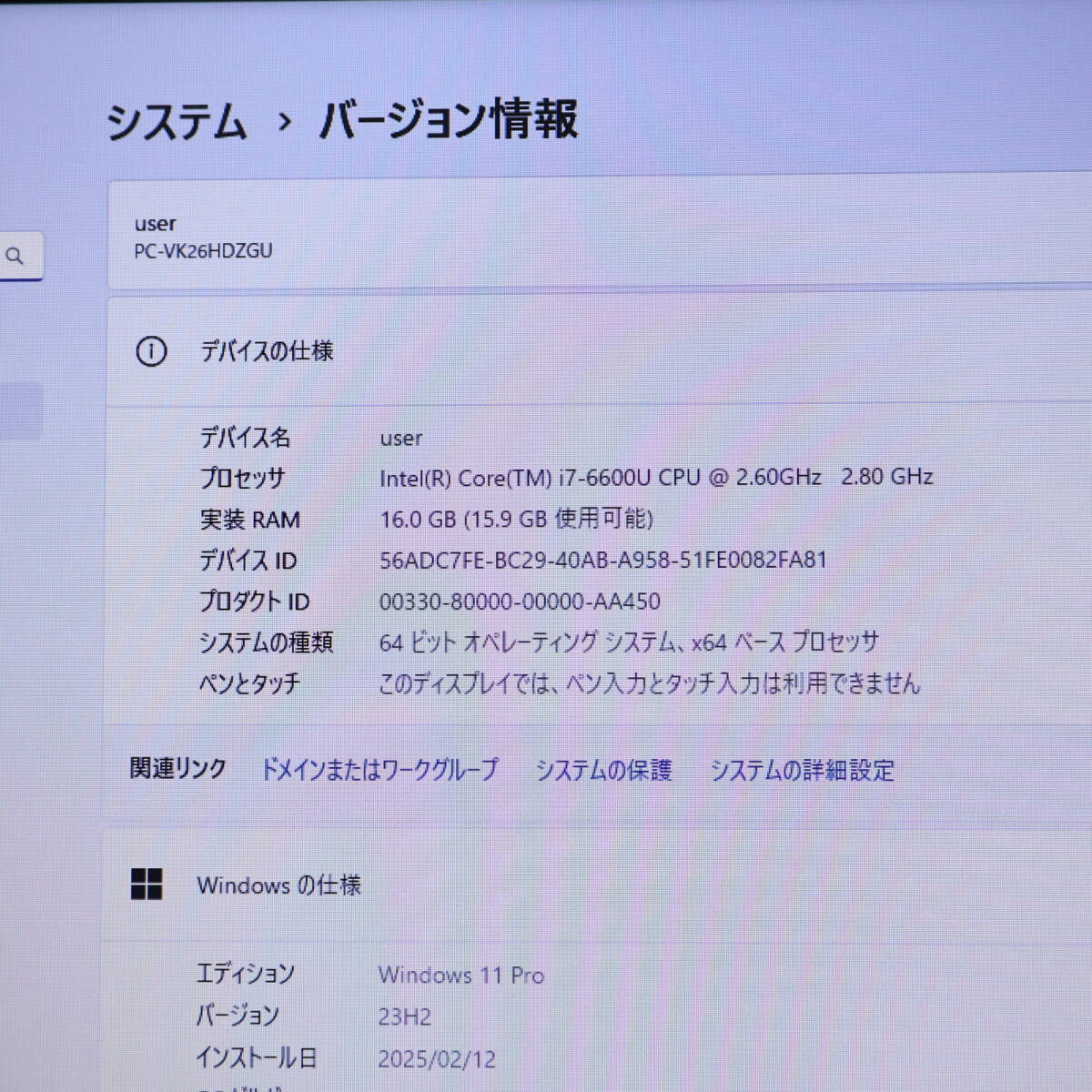Screen dimensions: 1092x1092
Task: Select the Windows 11 Pro edition value
Action: tap(461, 976)
